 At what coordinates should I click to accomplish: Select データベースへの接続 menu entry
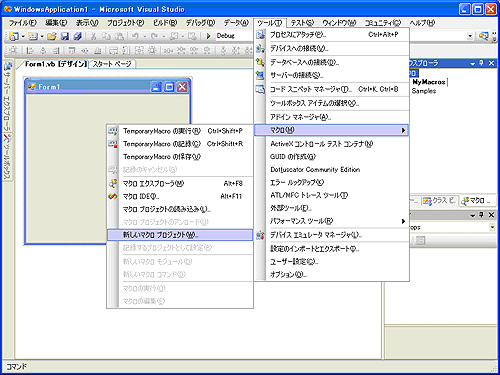(x=332, y=62)
